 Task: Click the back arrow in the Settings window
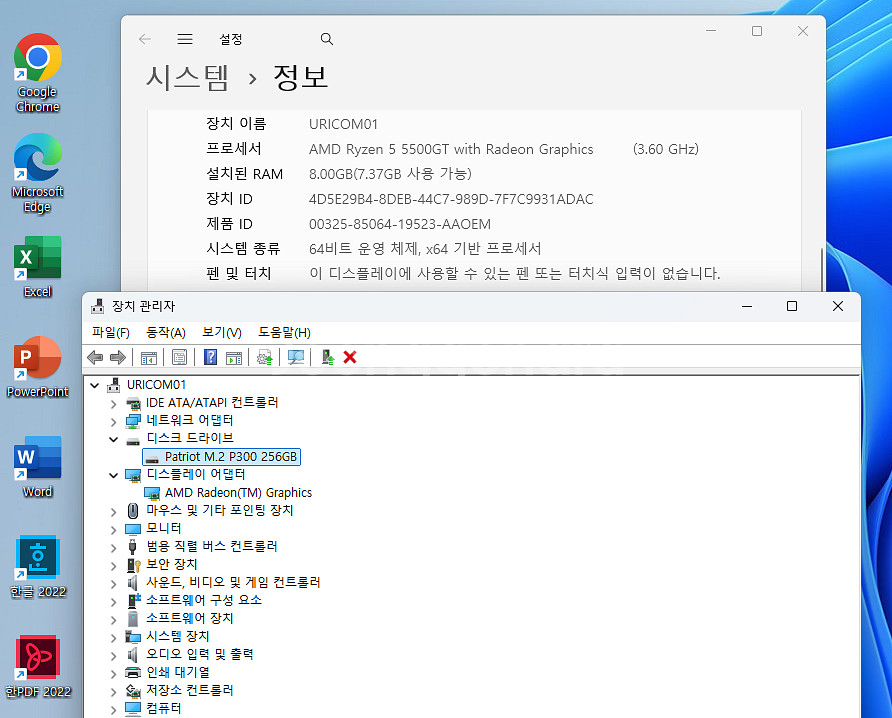(143, 39)
